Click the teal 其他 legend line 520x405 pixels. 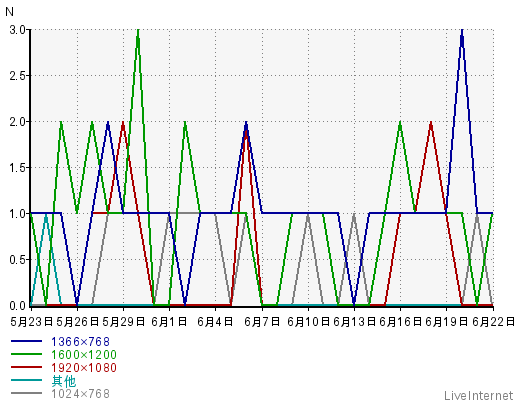[x=26, y=380]
